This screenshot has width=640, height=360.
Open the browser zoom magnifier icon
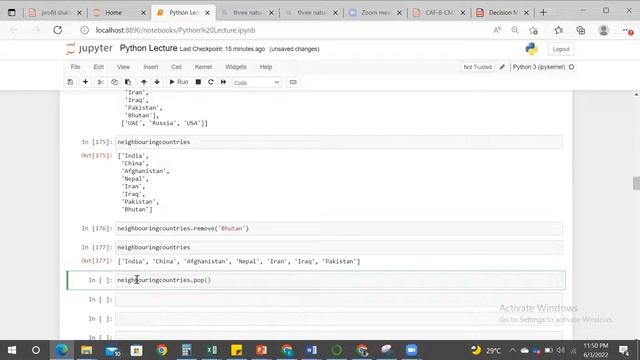click(x=515, y=30)
